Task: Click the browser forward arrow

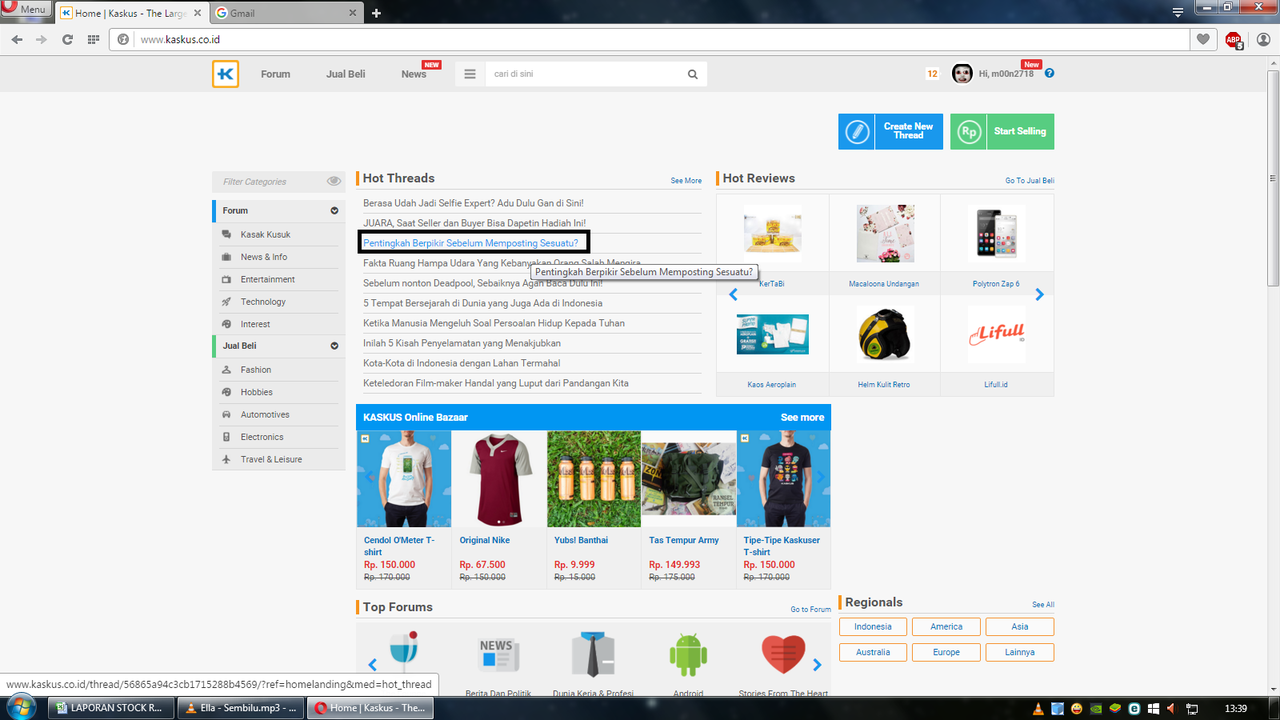Action: pos(41,39)
